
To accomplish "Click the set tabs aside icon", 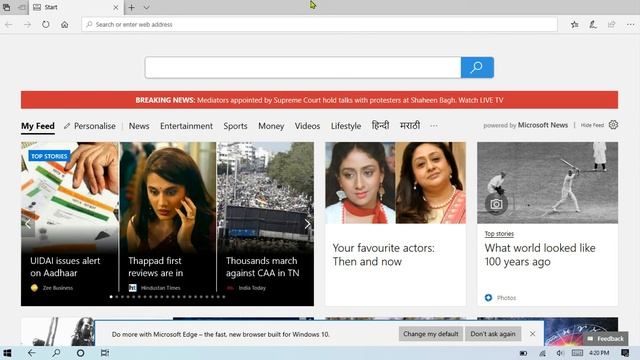I will 22,7.
